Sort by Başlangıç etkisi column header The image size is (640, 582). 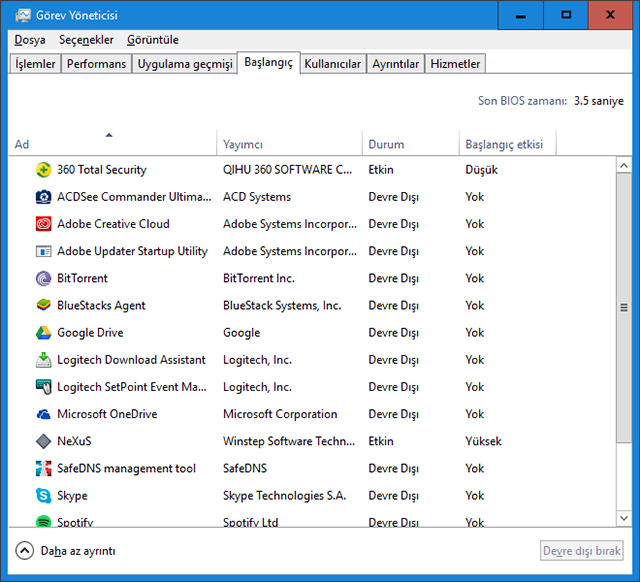(508, 142)
